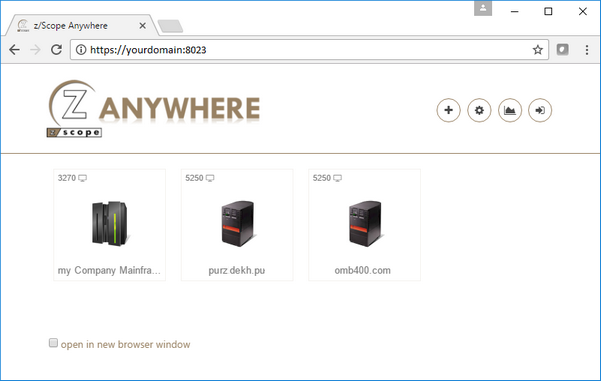
Task: Click the omb400.com label
Action: 363,271
